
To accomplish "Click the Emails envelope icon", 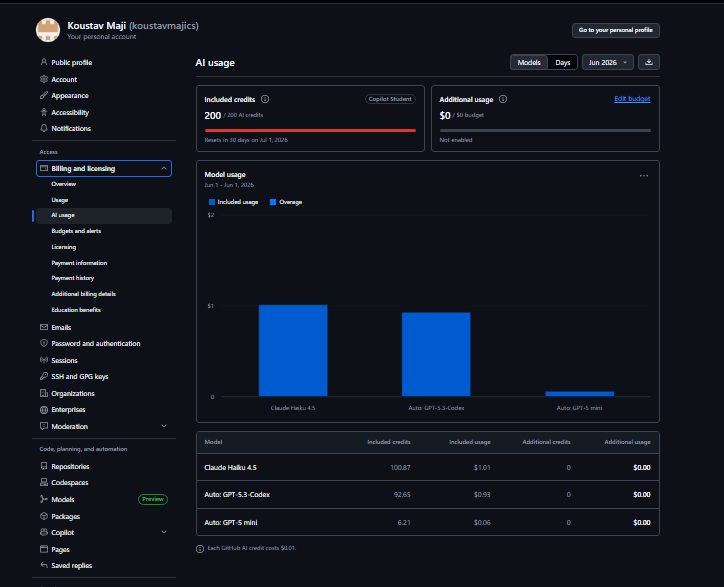I will pos(44,327).
